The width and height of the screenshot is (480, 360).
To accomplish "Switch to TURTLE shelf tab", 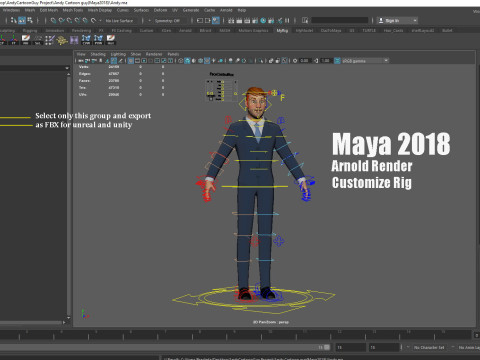I will (x=369, y=30).
